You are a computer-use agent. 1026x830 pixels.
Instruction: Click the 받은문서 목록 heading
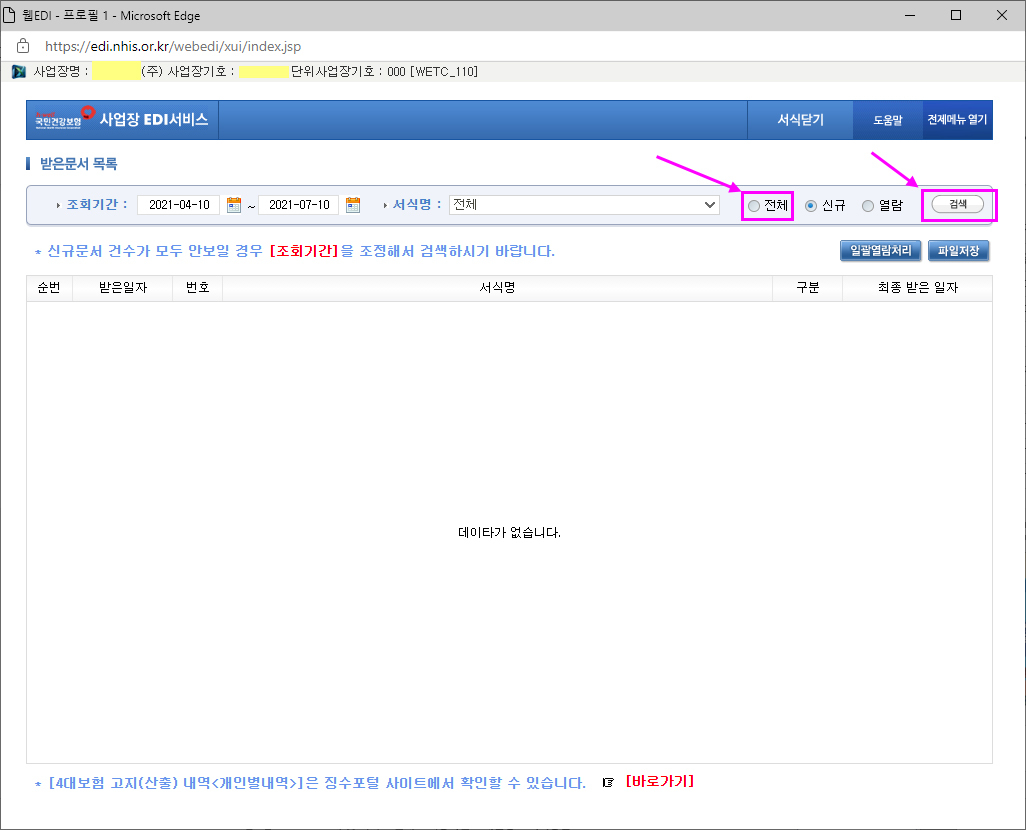tap(79, 164)
